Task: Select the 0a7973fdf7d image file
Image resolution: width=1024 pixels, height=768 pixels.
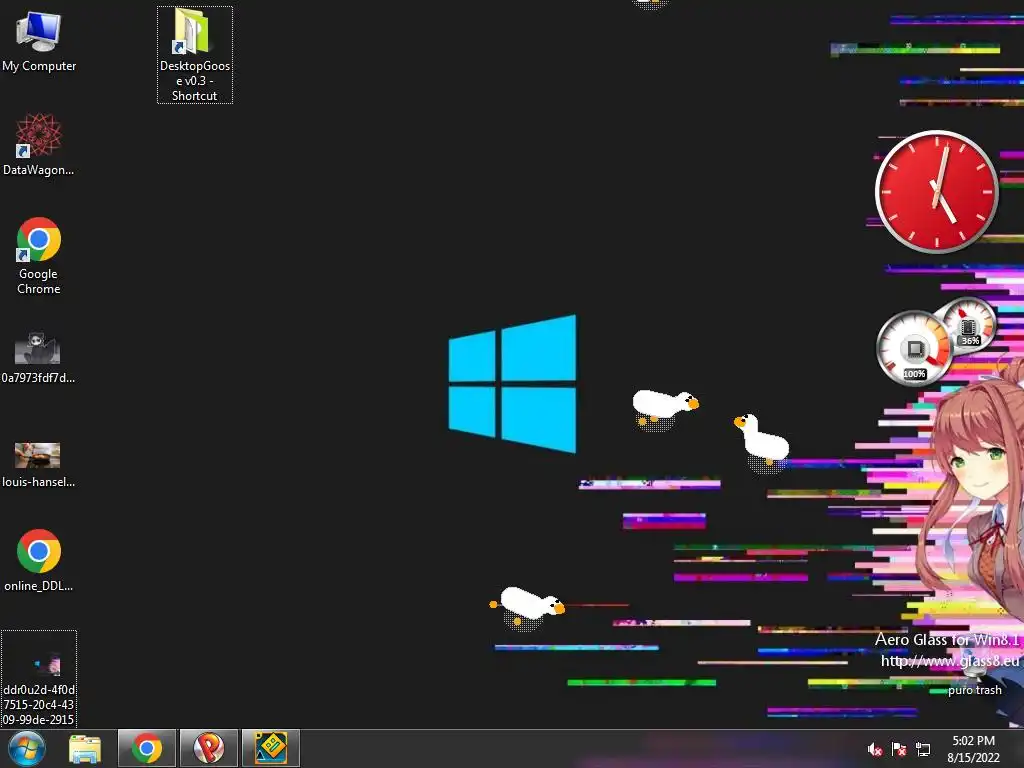Action: point(38,357)
